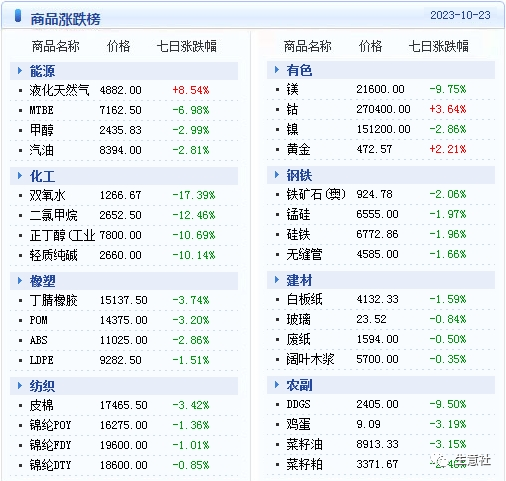Open the 有色 category heading
The height and width of the screenshot is (481, 506).
pos(299,70)
